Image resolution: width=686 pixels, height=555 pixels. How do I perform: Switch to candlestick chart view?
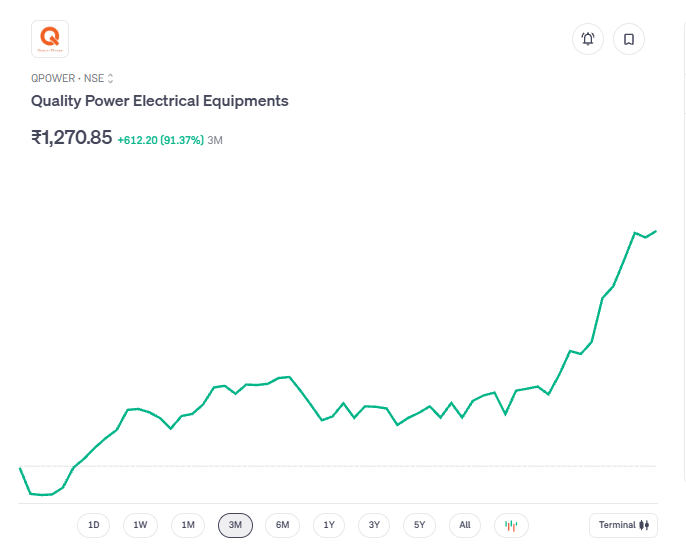point(511,525)
